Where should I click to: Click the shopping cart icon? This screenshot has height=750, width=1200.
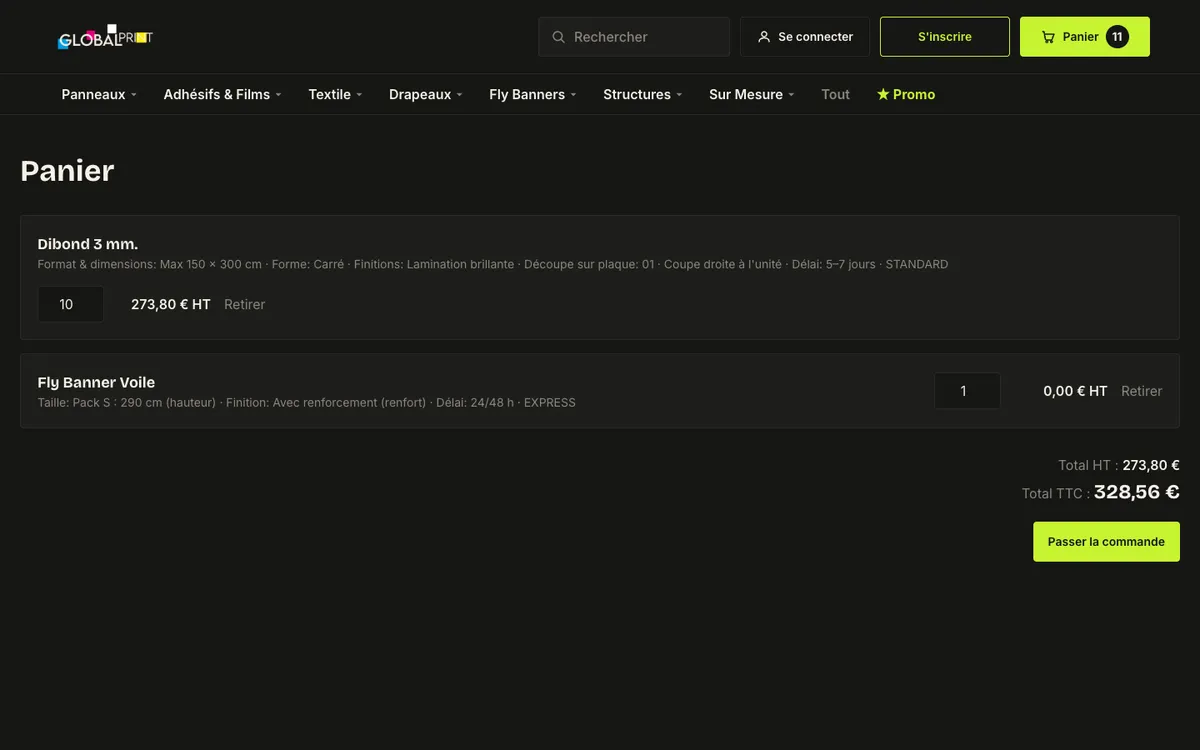1048,37
